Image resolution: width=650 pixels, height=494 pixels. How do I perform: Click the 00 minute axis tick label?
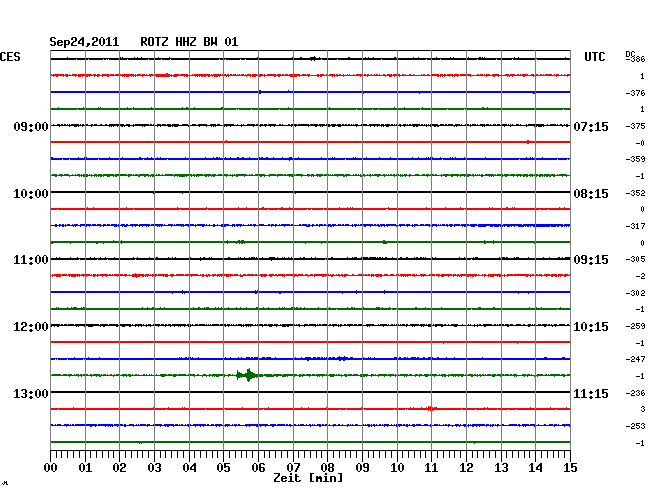[51, 468]
